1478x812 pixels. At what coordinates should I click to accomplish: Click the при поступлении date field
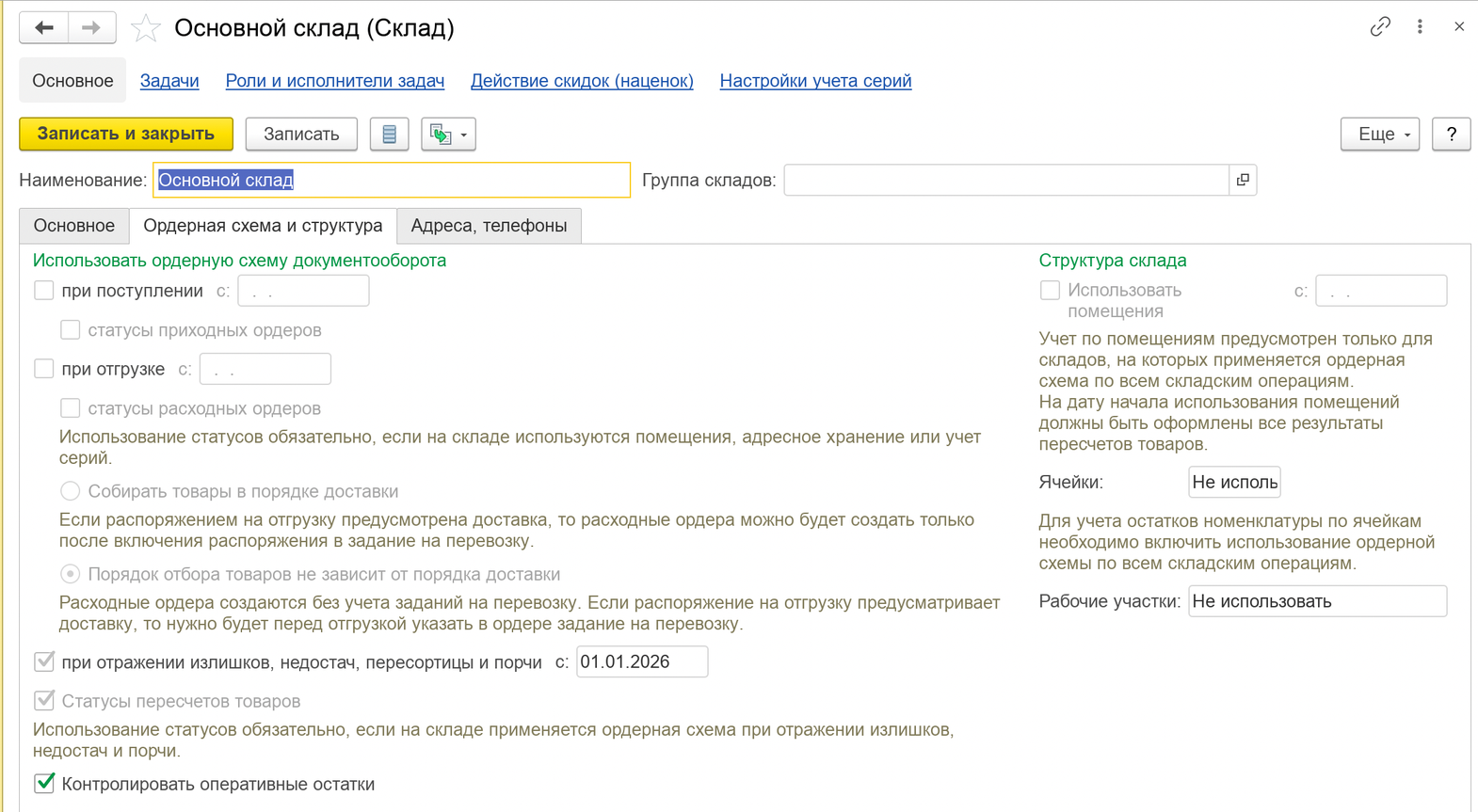tap(303, 291)
